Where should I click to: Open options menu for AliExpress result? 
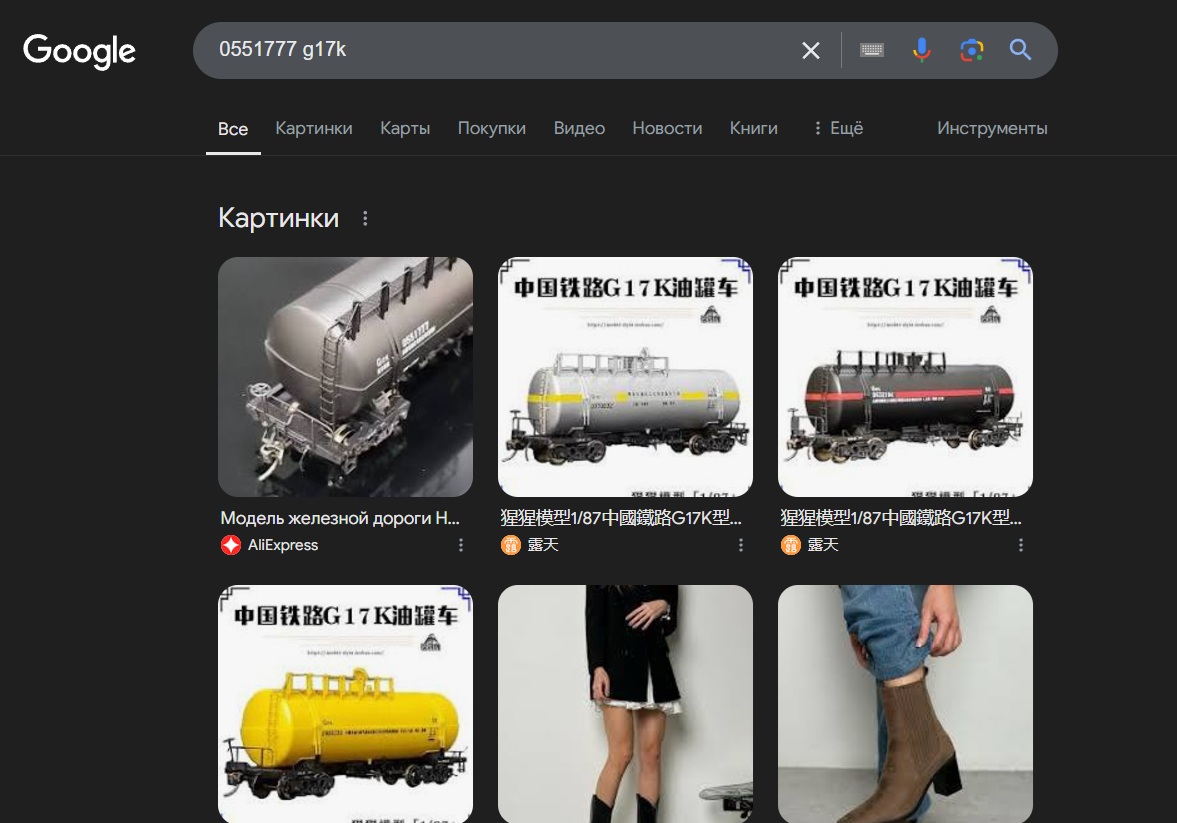(461, 545)
